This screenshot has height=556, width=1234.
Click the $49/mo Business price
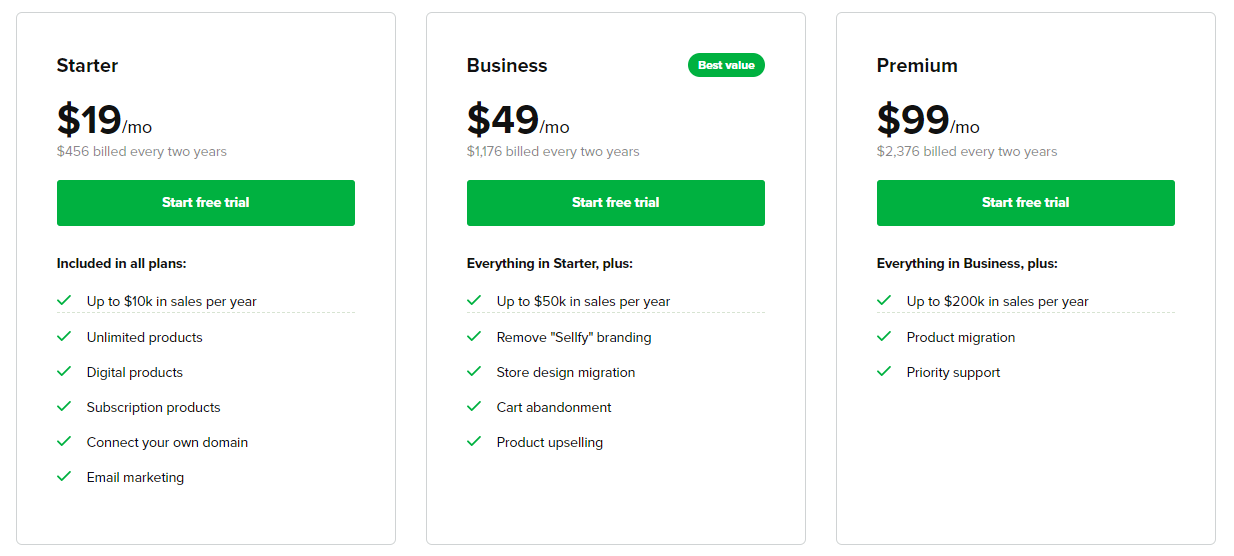coord(518,121)
